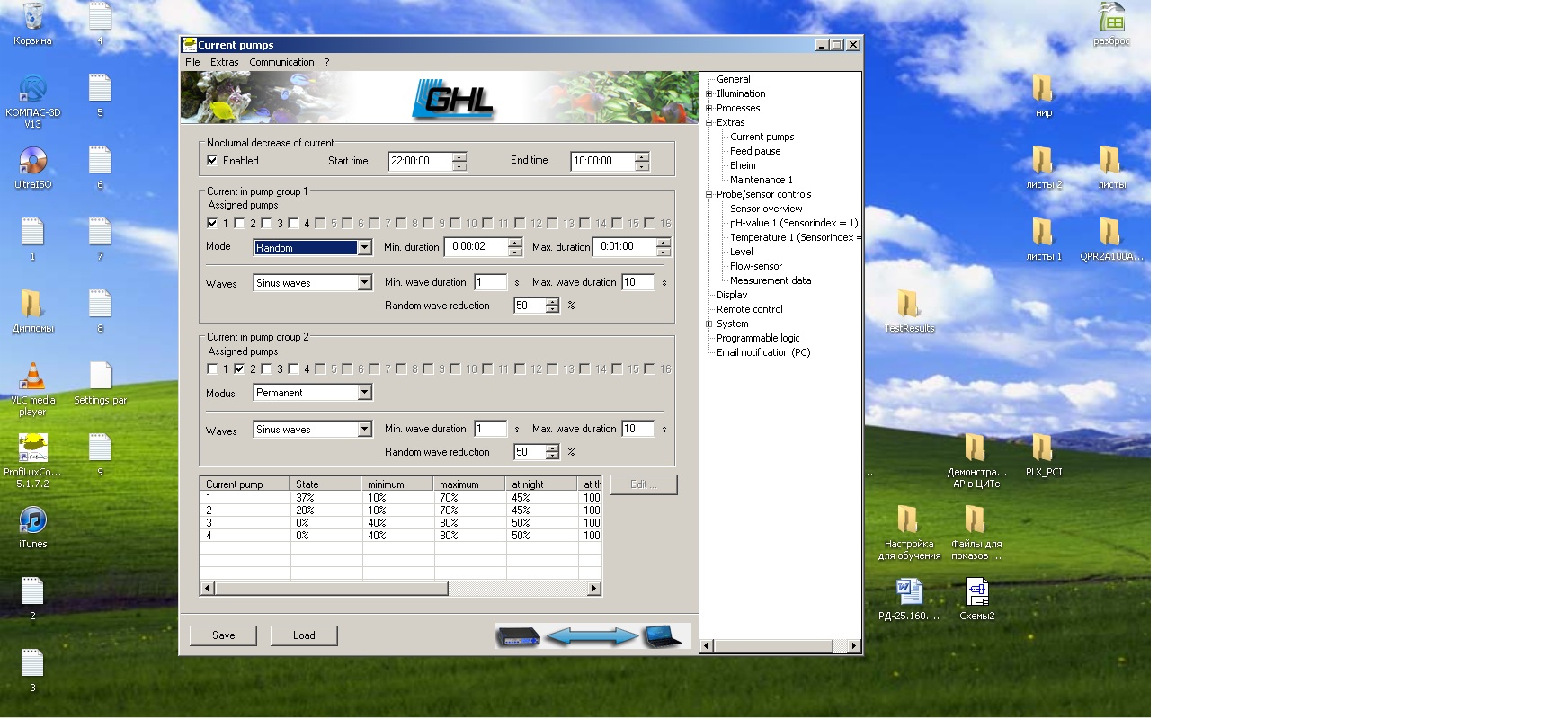Click the laptop PC icon
The width and height of the screenshot is (1568, 719).
coord(663,636)
